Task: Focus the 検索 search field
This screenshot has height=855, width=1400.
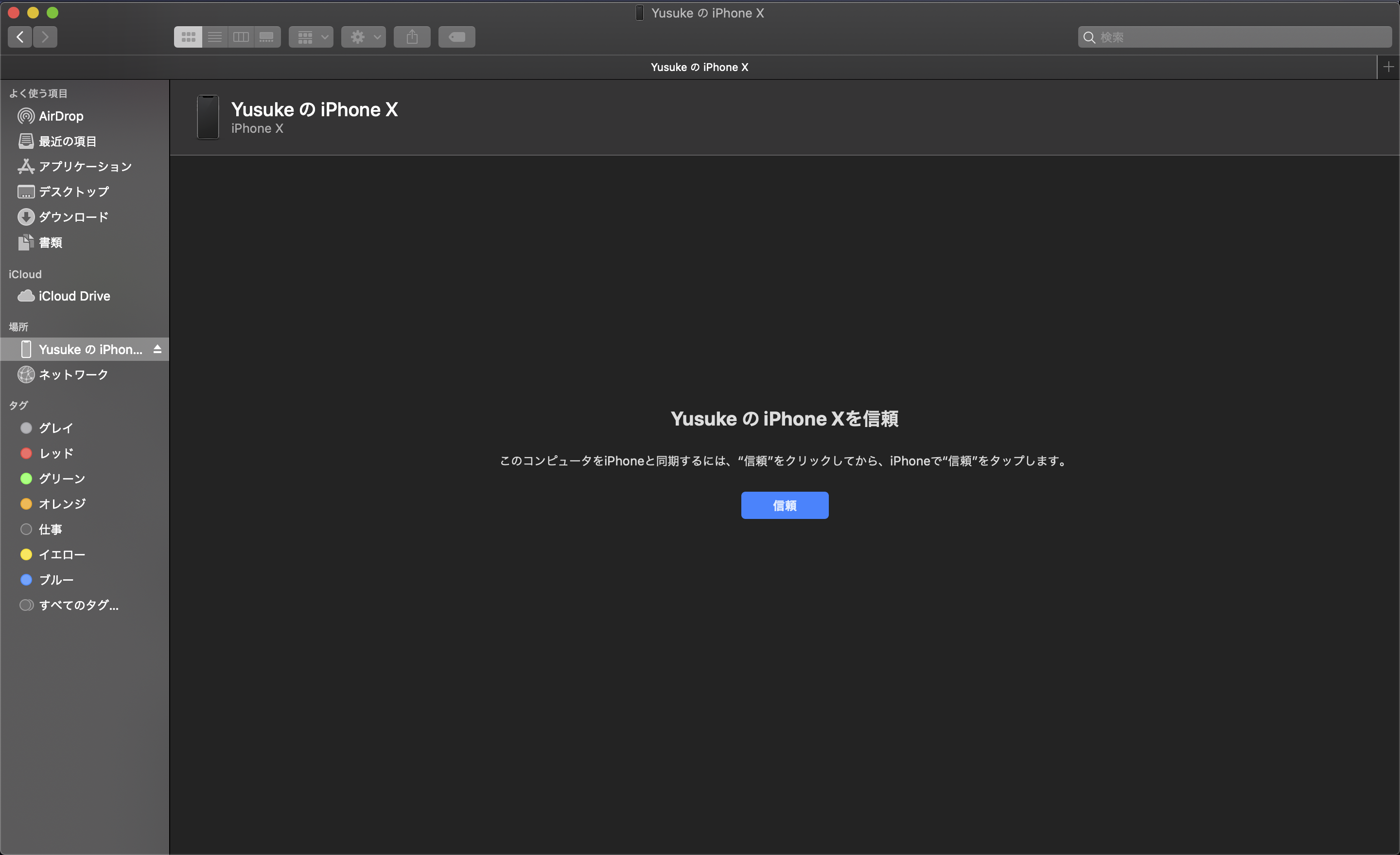Action: pyautogui.click(x=1235, y=37)
